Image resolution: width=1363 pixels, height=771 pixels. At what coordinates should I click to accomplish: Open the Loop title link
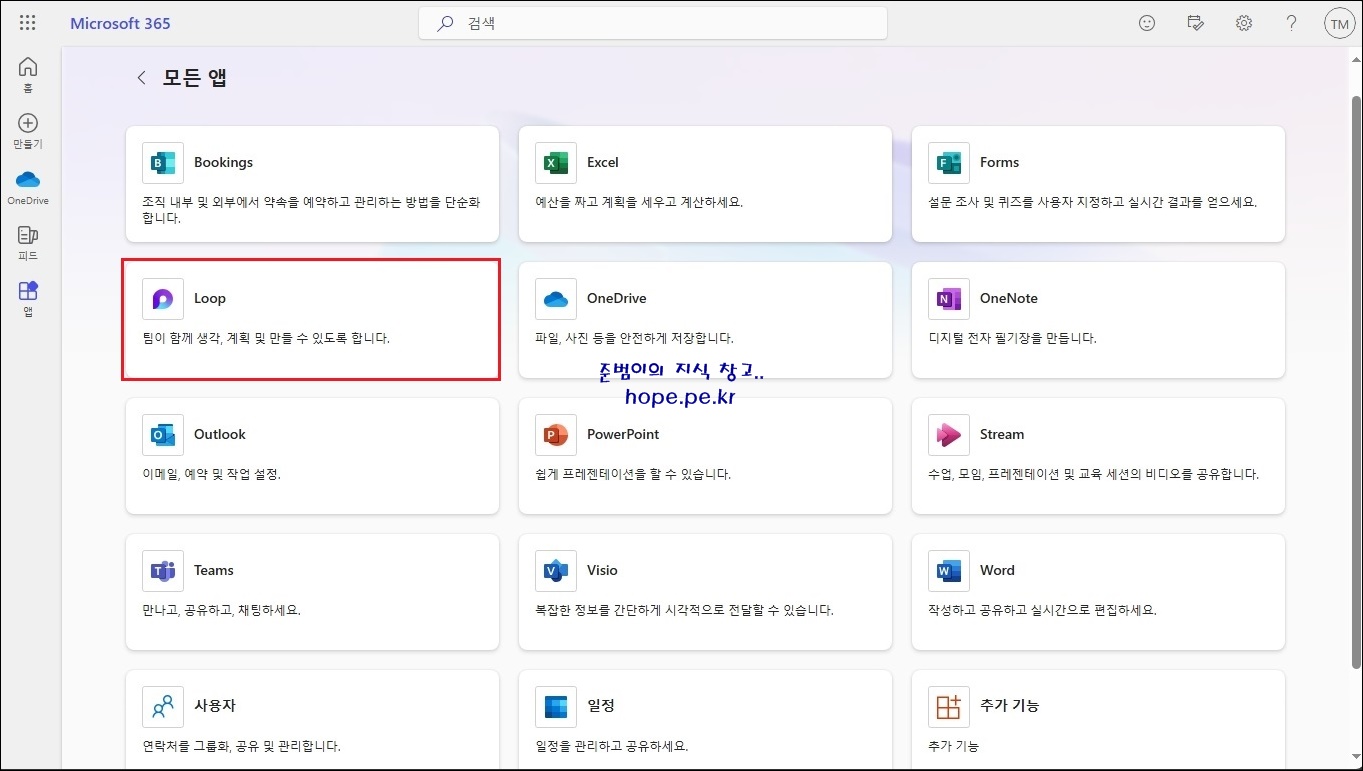(210, 298)
